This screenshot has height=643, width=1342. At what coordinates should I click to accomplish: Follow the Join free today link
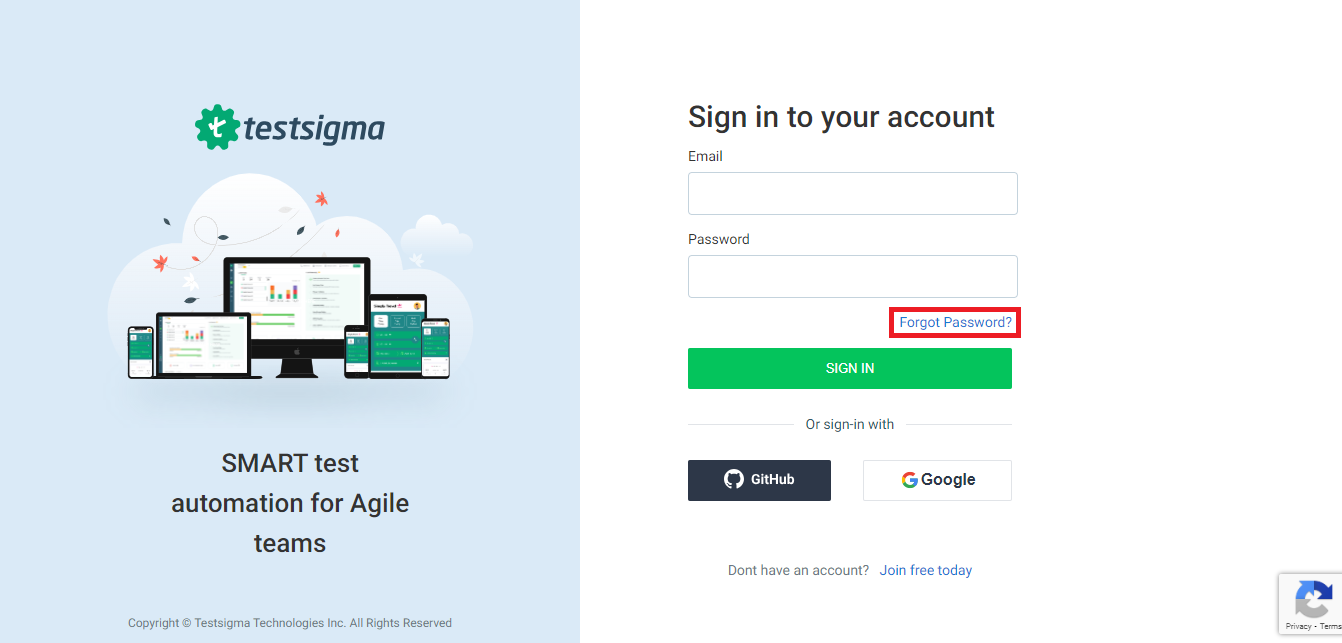(x=925, y=570)
